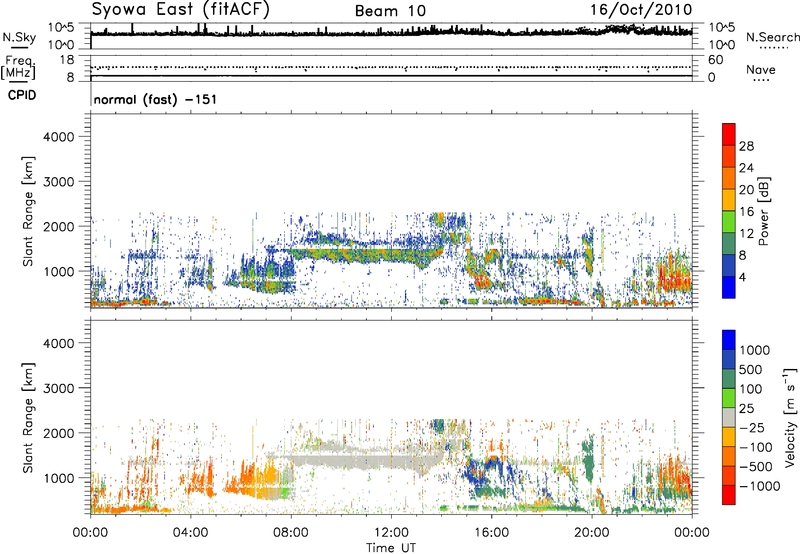800x554 pixels.
Task: Click the "1000" tick in the Velocity panel
Action: click(58, 478)
